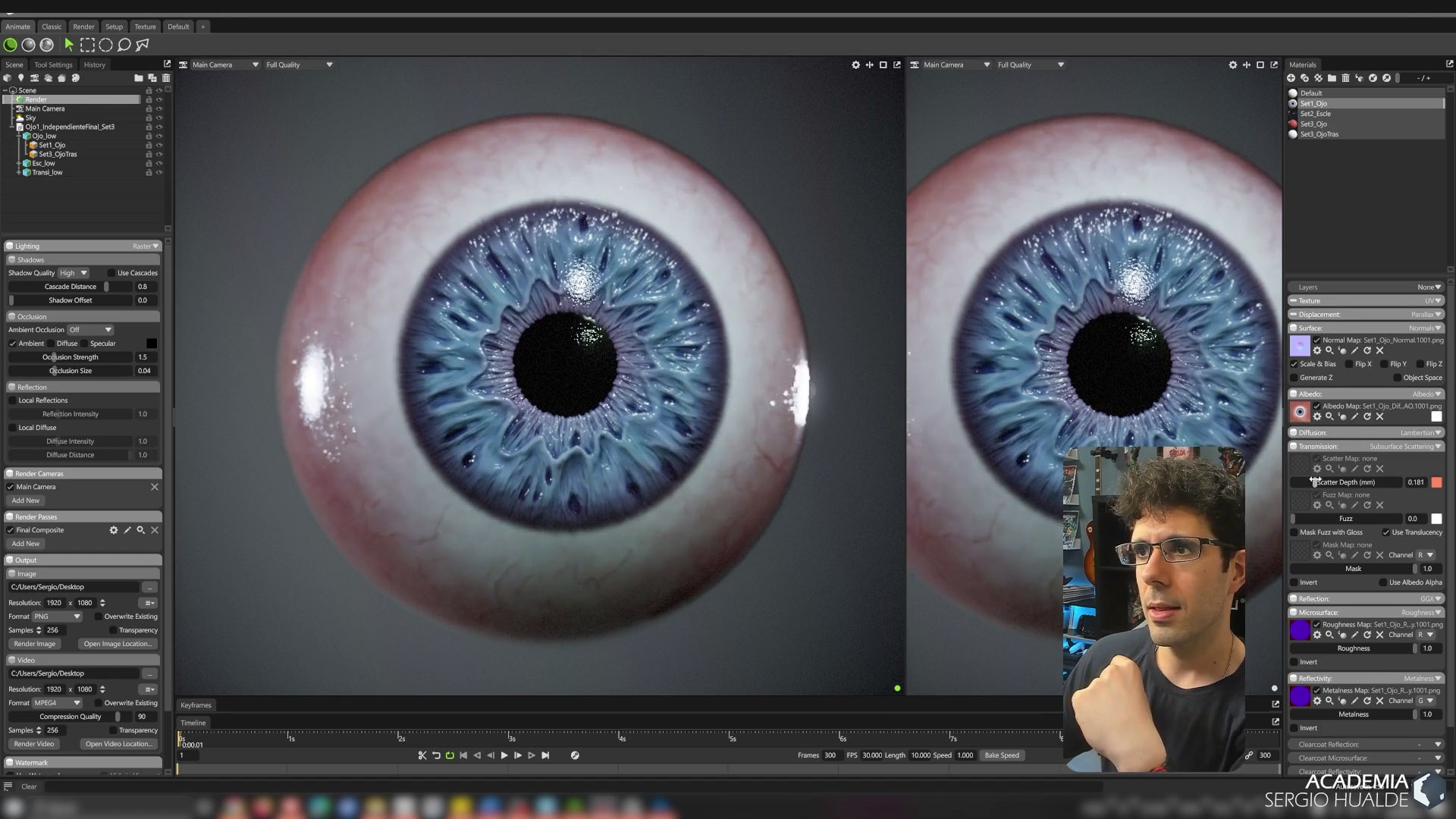This screenshot has width=1456, height=819.
Task: Delete selected object with trash icon
Action: click(x=165, y=77)
